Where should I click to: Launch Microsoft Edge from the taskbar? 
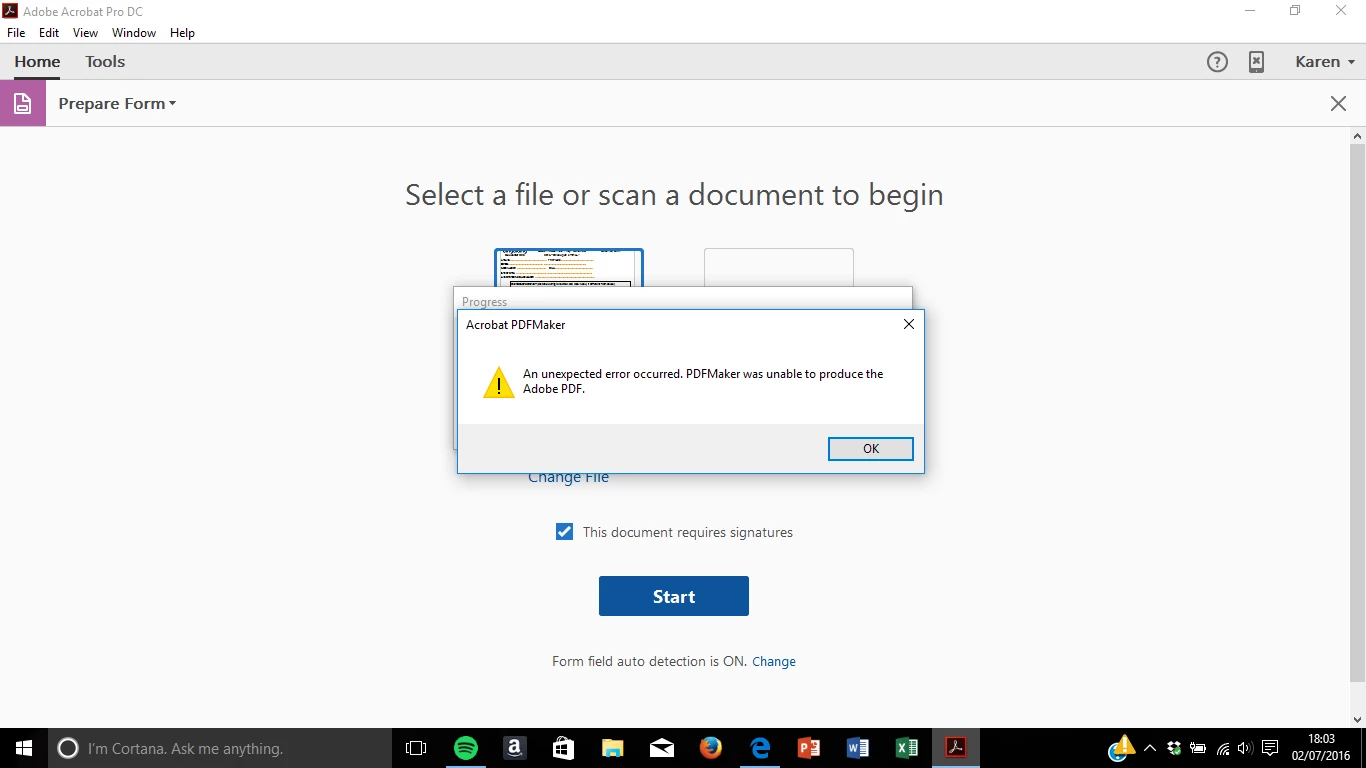pos(760,748)
